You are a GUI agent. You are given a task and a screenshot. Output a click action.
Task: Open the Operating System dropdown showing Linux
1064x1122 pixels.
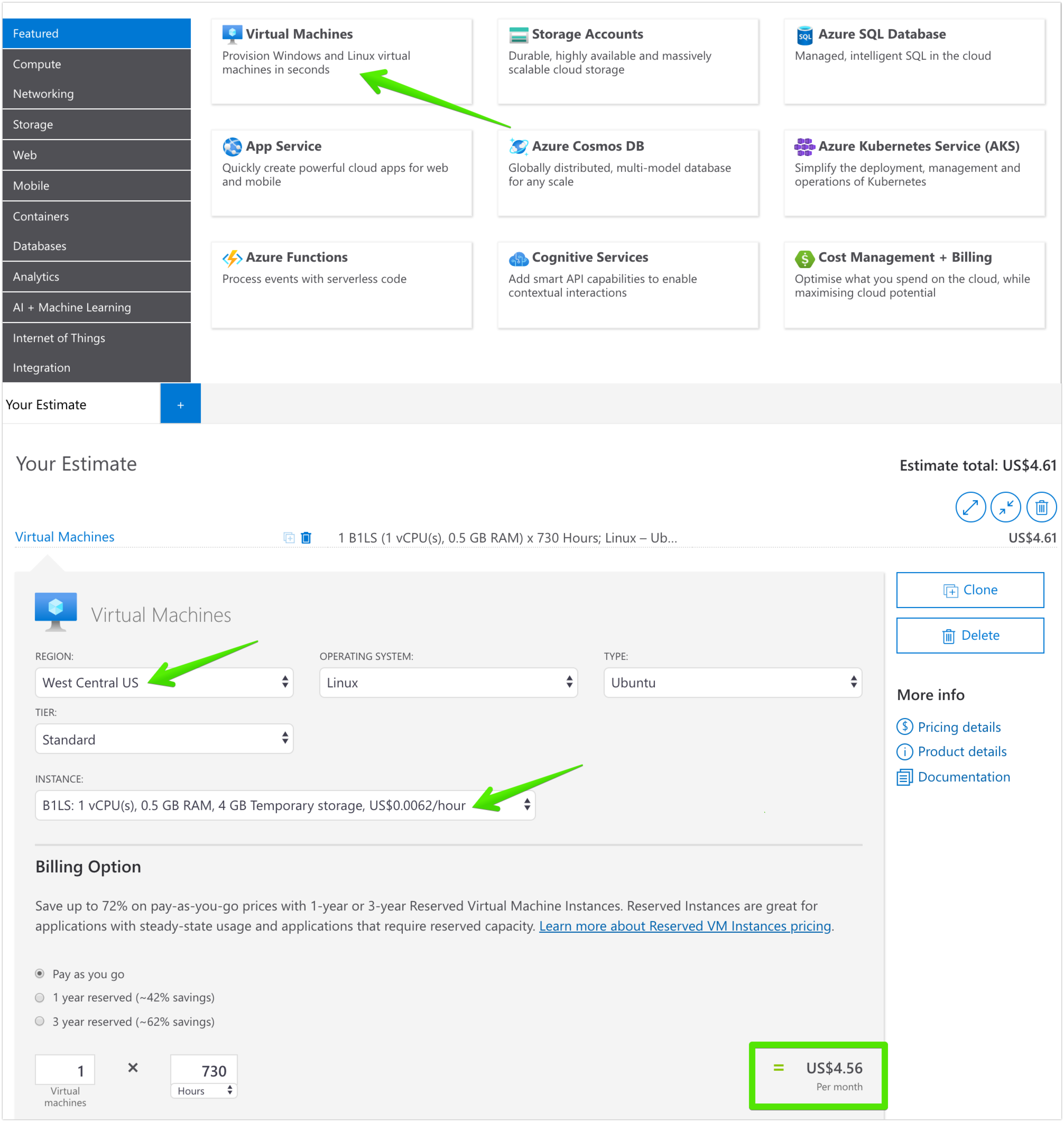(449, 682)
